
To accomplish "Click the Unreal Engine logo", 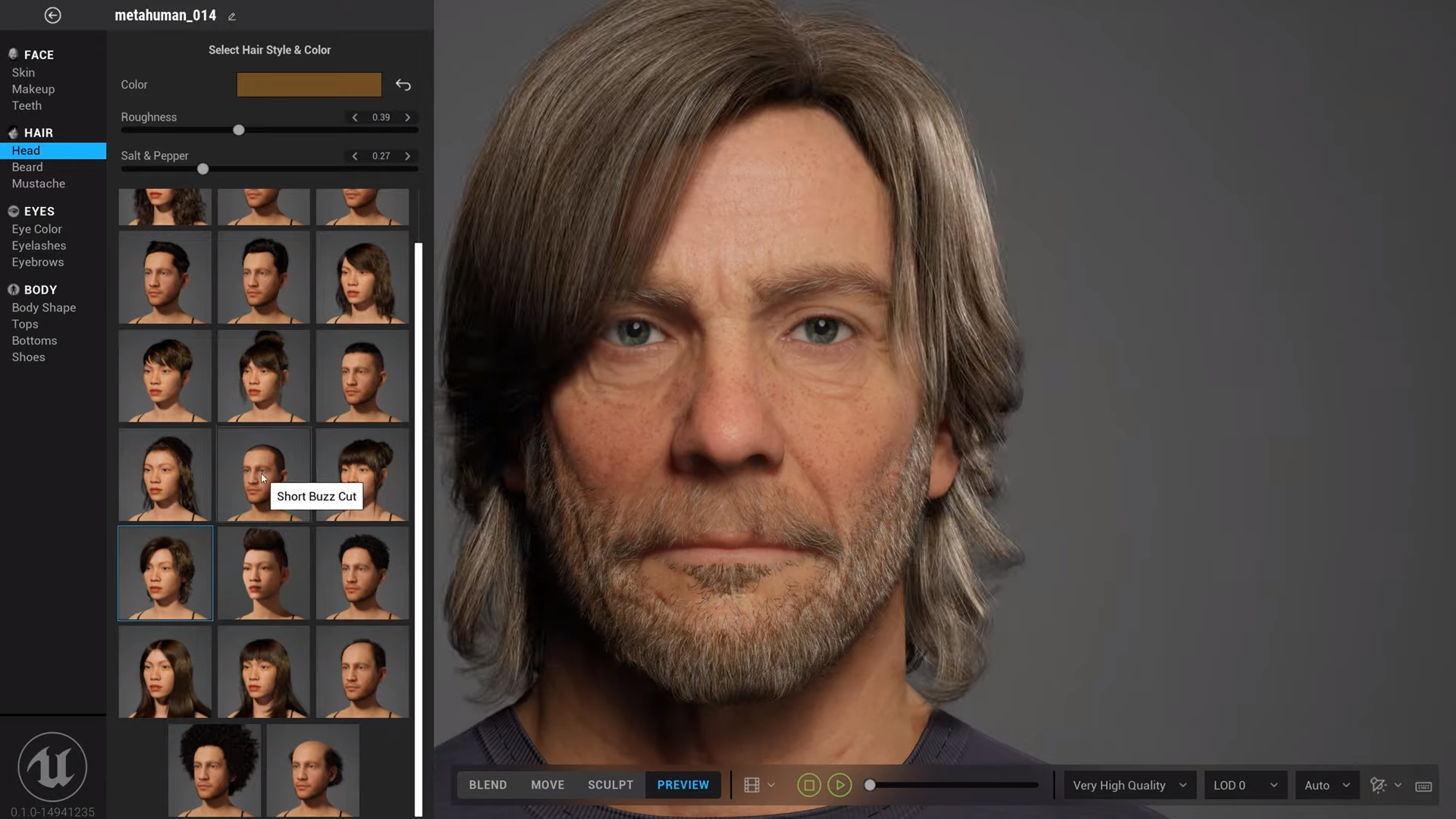I will click(52, 767).
